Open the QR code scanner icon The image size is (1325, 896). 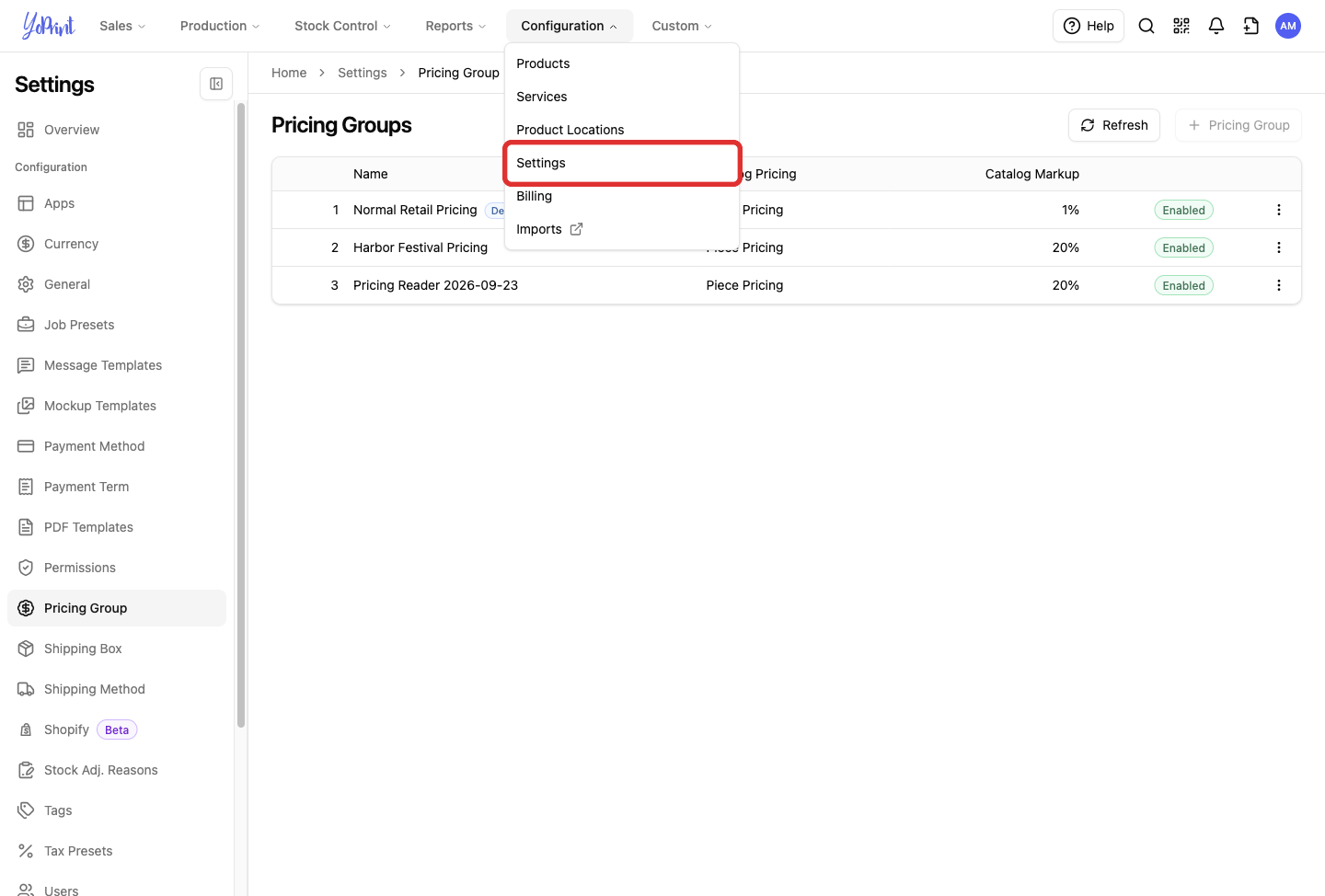pyautogui.click(x=1181, y=26)
